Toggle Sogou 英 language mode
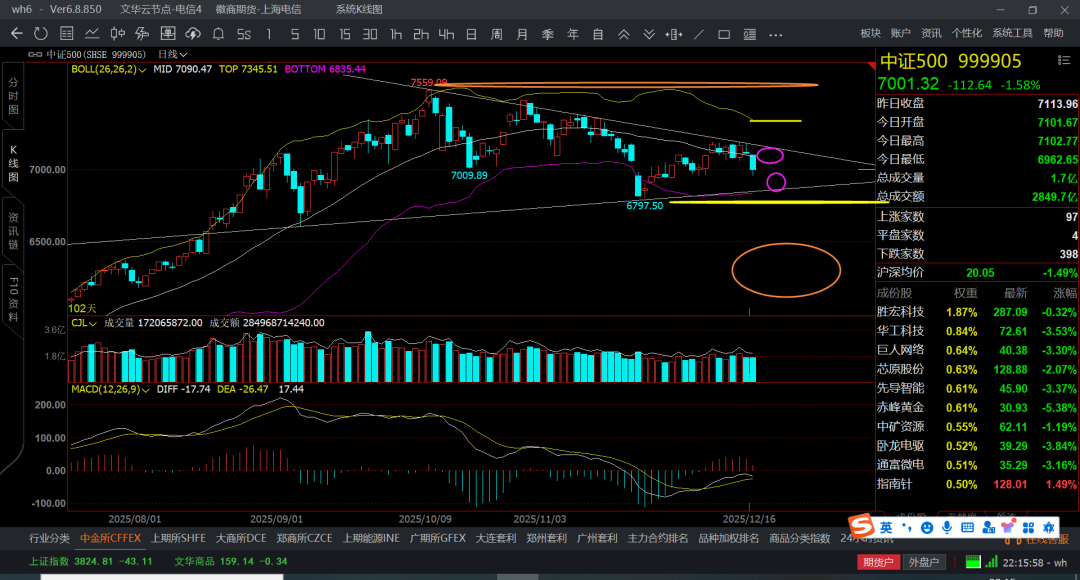 (x=886, y=528)
